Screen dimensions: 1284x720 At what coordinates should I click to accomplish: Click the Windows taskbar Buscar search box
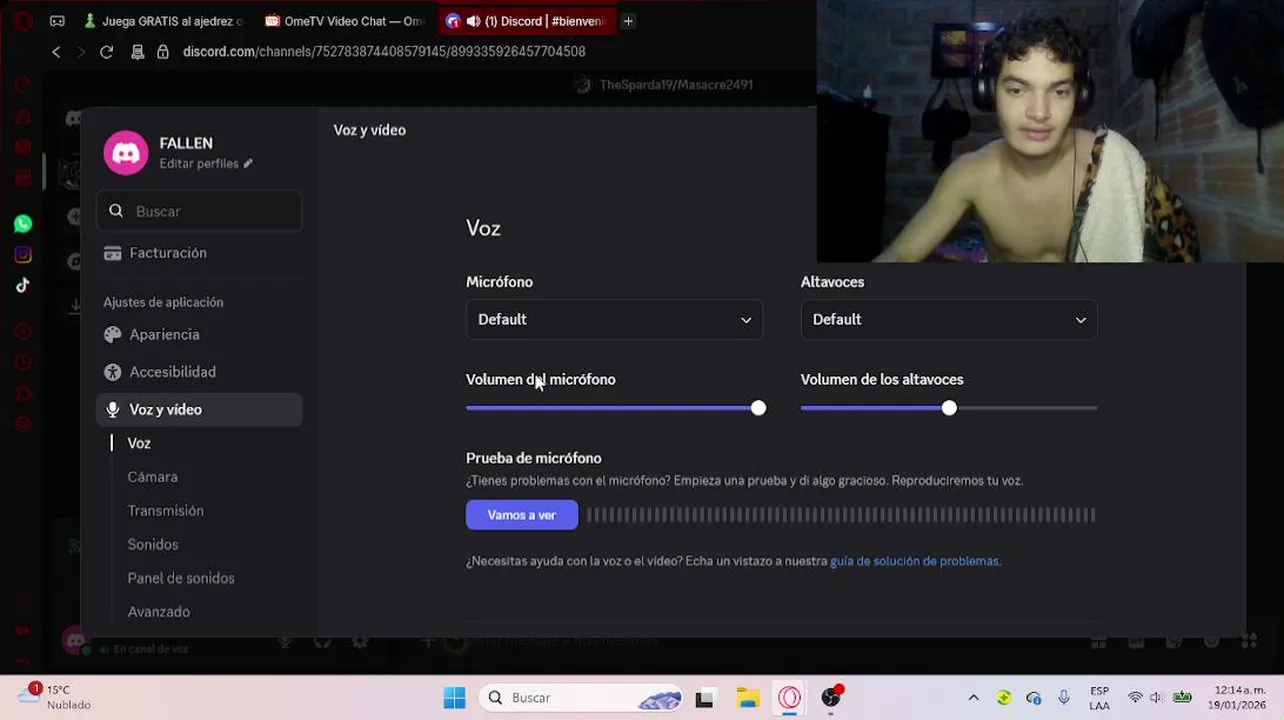(x=583, y=698)
